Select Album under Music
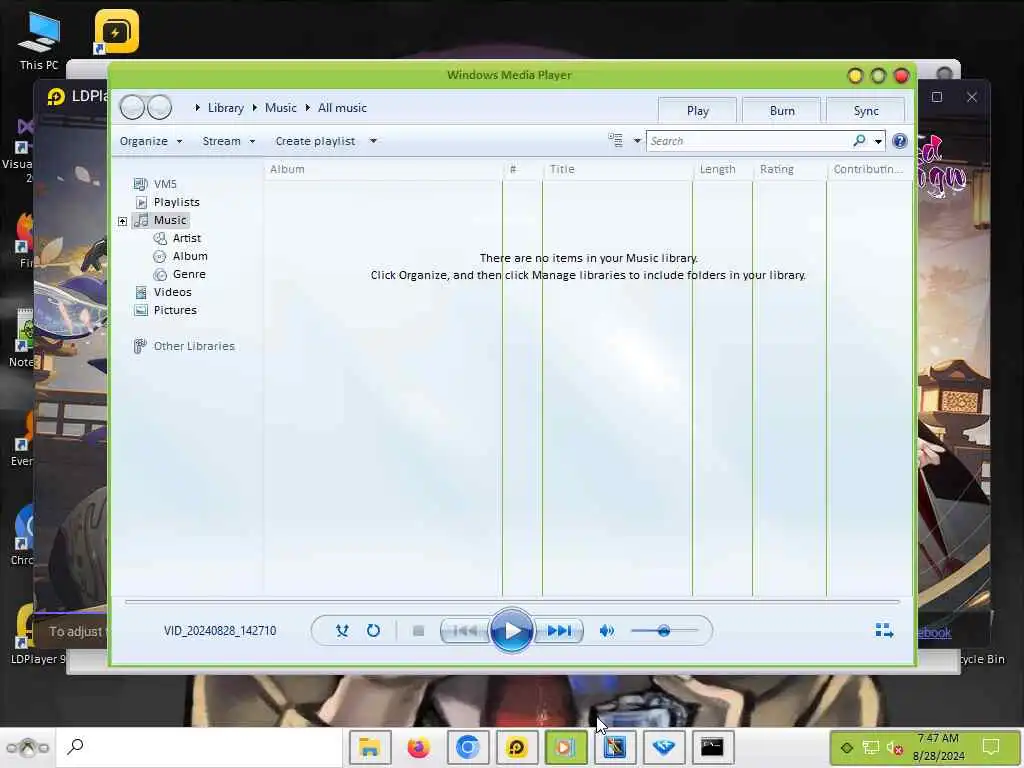This screenshot has width=1024, height=768. pyautogui.click(x=190, y=256)
